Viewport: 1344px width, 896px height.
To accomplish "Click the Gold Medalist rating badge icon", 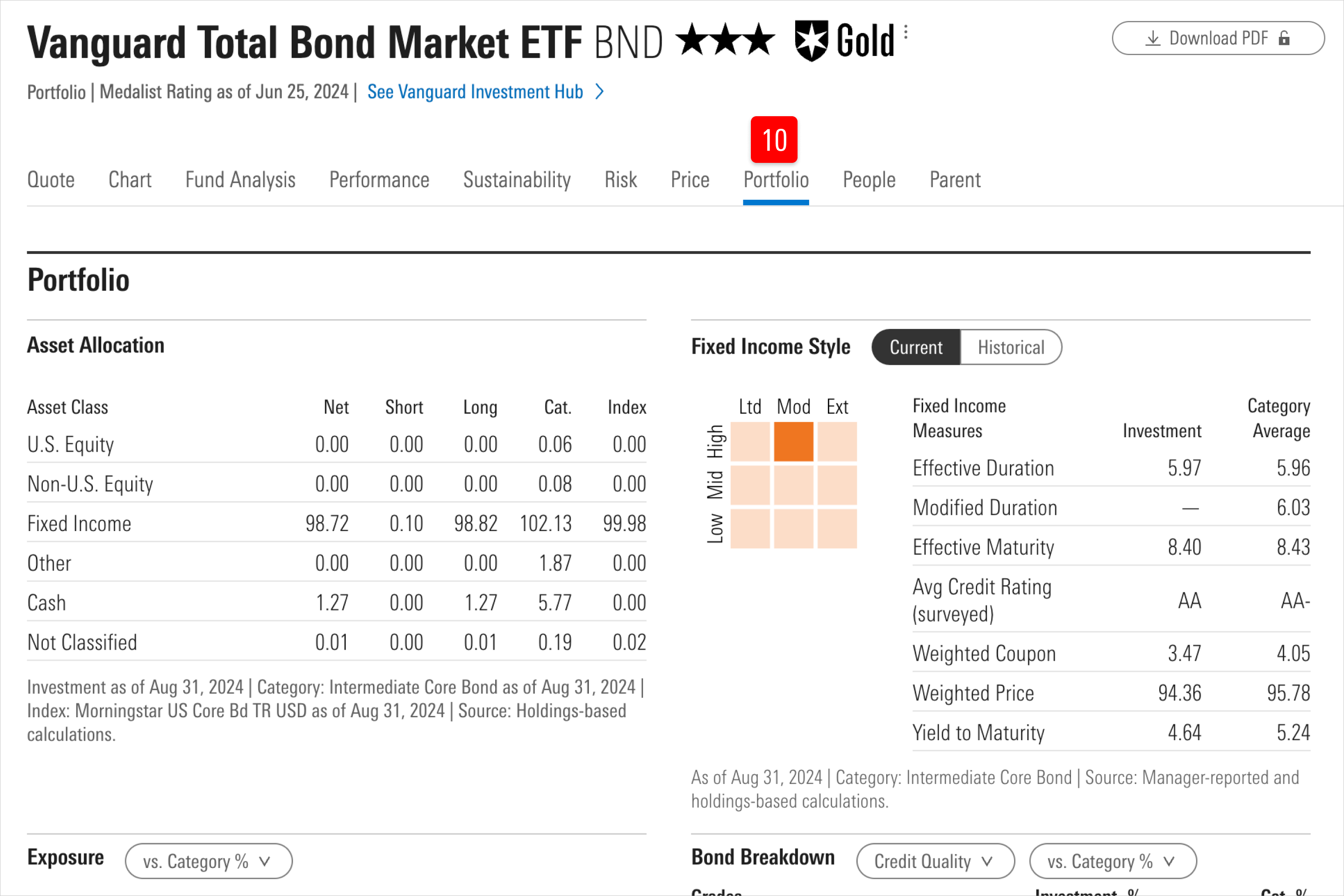I will point(813,39).
